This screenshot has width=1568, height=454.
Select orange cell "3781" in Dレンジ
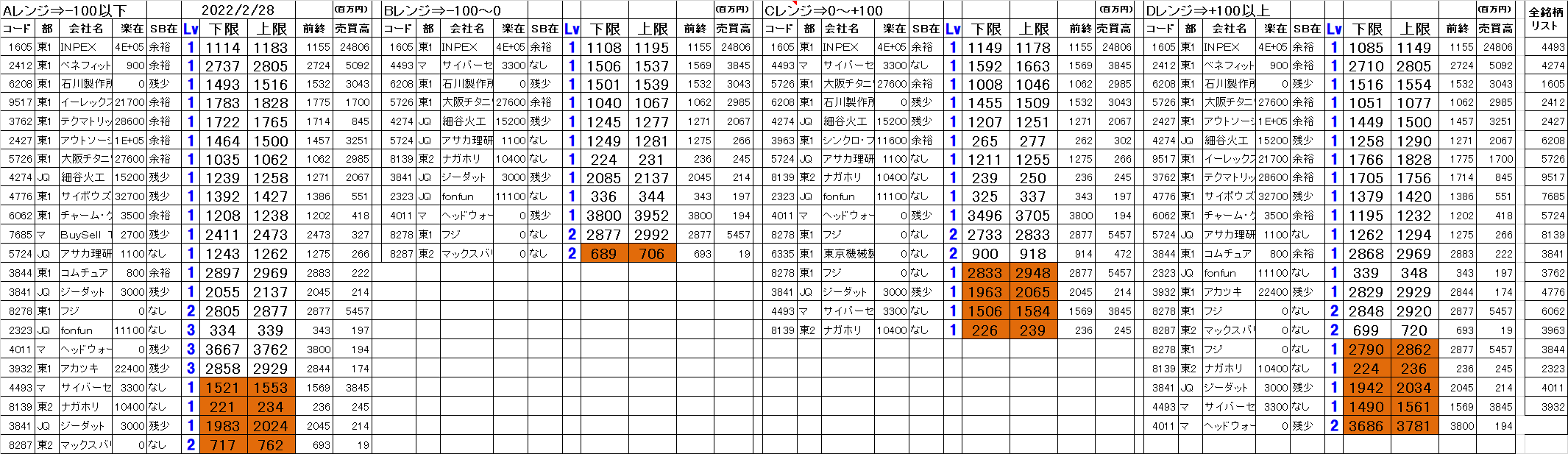point(1414,426)
